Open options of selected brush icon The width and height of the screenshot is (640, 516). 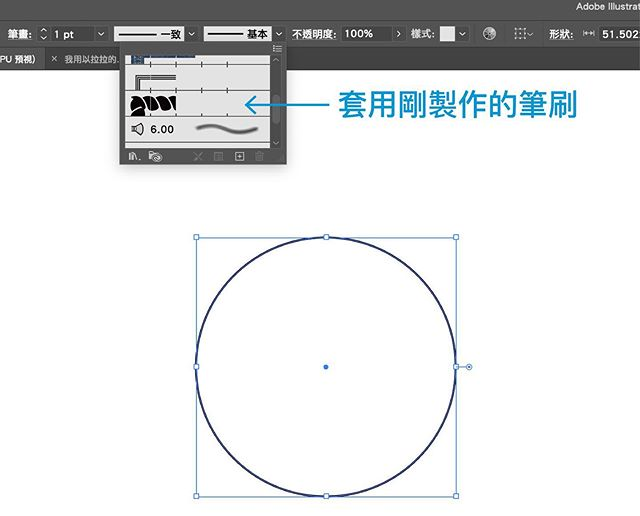point(218,156)
